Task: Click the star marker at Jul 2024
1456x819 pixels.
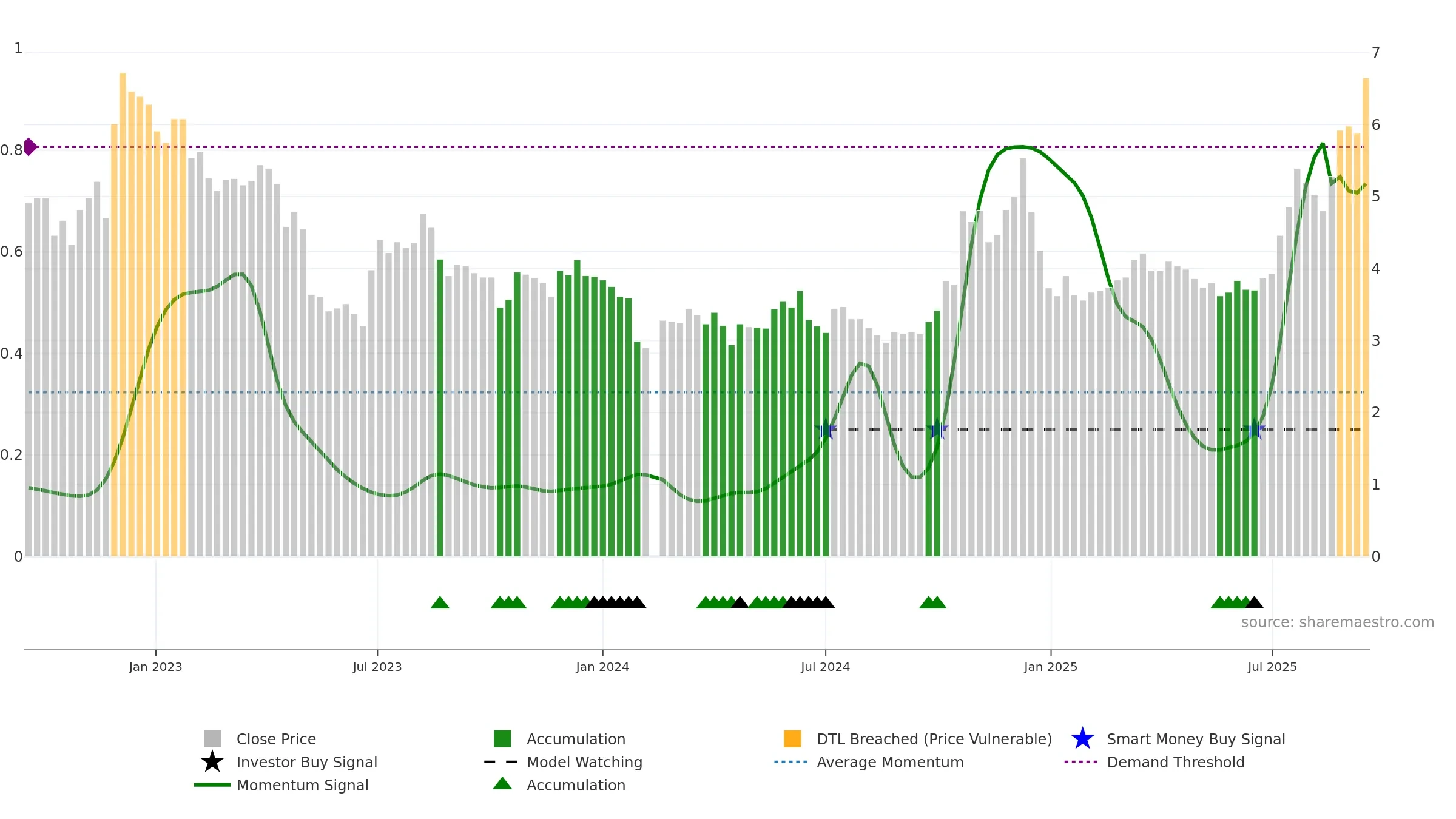Action: 826,430
